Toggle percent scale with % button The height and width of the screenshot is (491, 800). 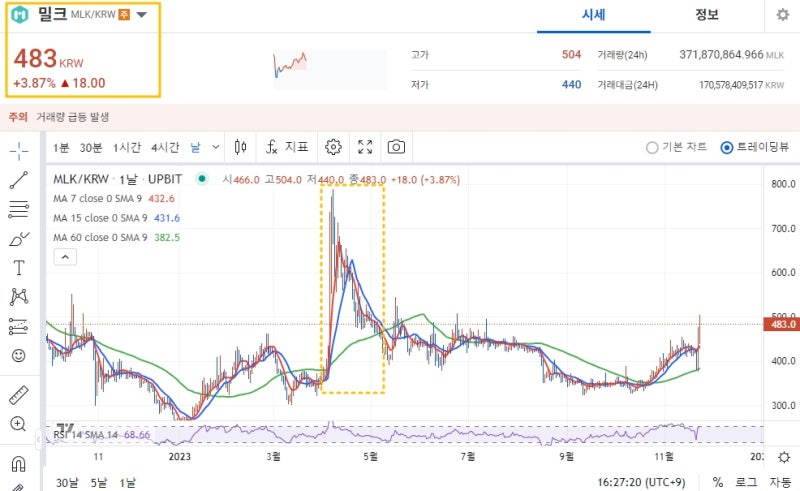(x=718, y=482)
